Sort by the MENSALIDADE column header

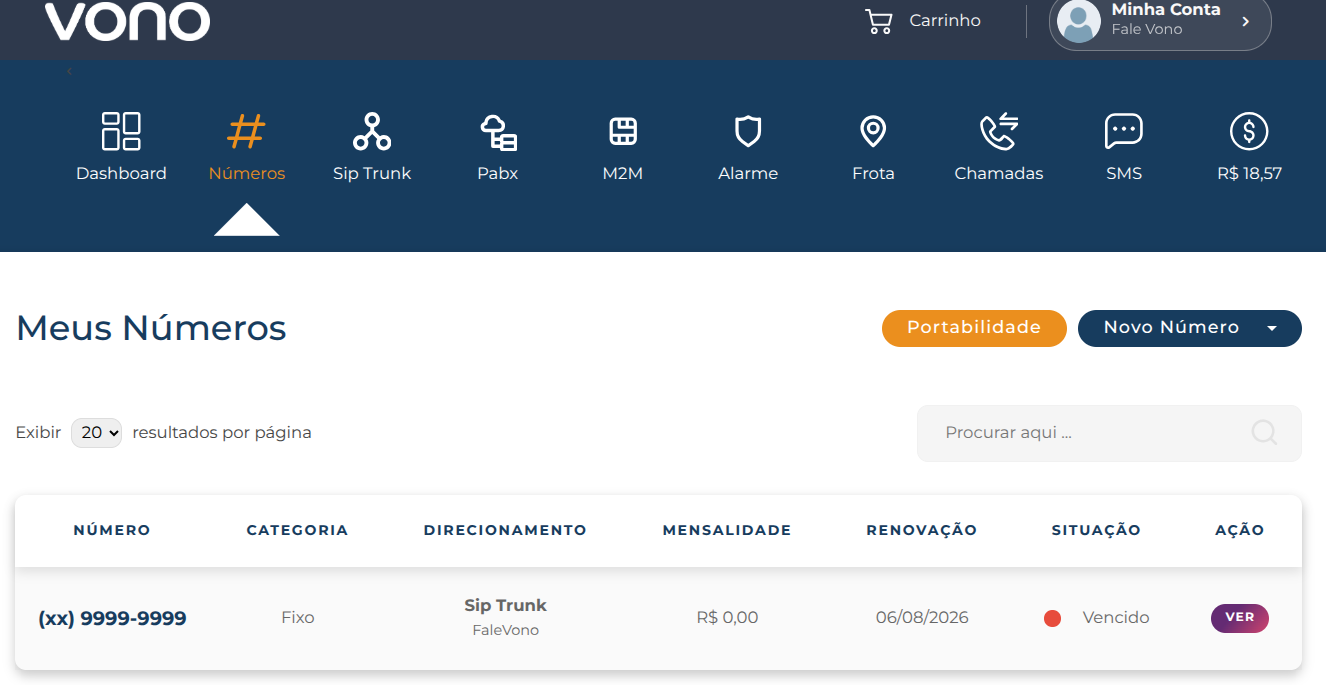(727, 530)
